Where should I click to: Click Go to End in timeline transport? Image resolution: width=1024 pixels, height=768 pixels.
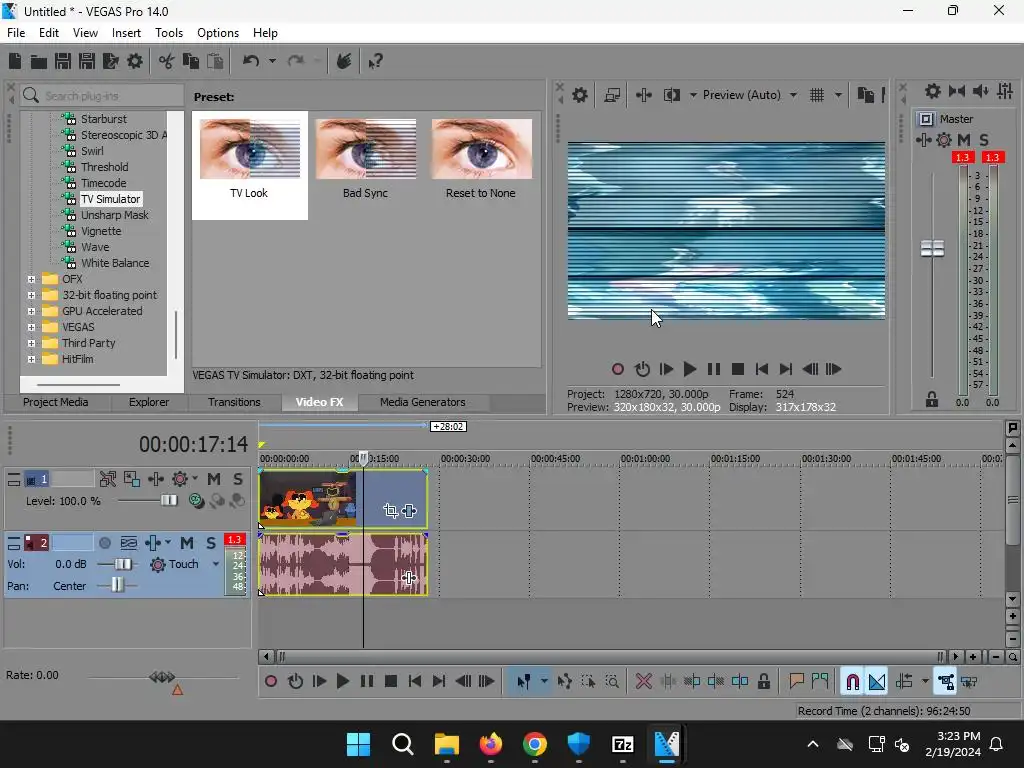[x=439, y=681]
